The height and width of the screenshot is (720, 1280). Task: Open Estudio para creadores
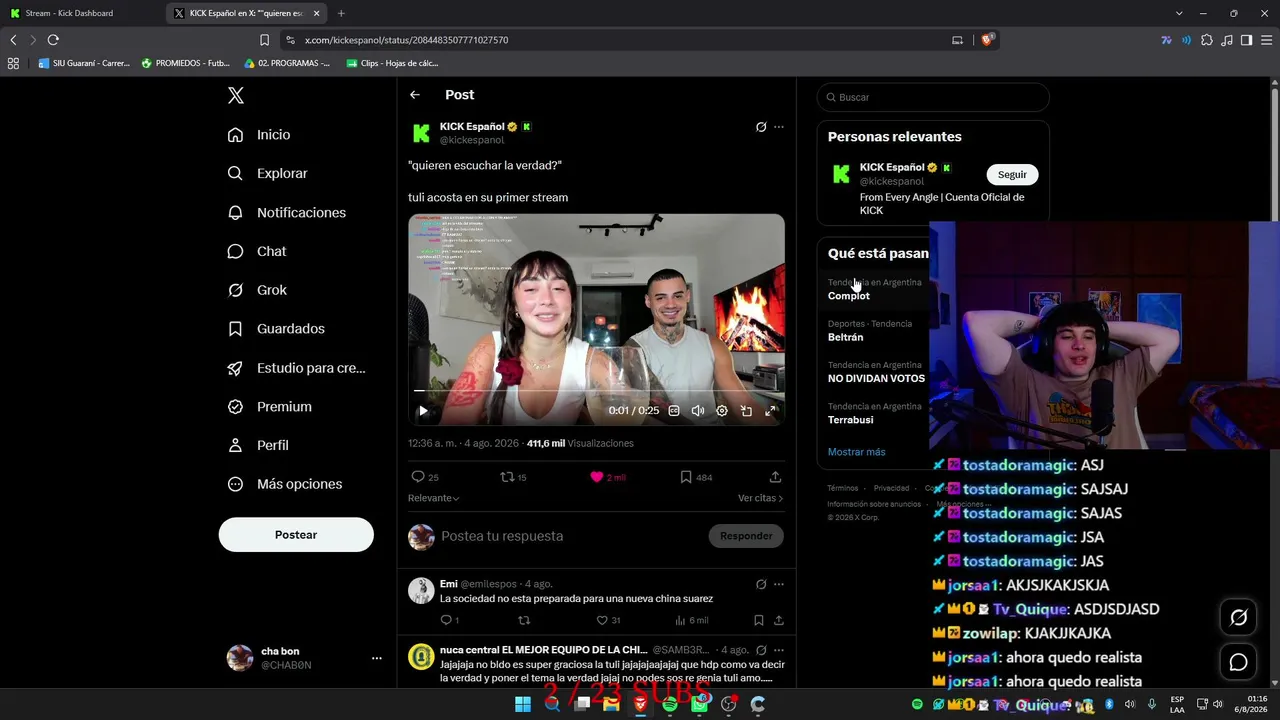tap(296, 368)
